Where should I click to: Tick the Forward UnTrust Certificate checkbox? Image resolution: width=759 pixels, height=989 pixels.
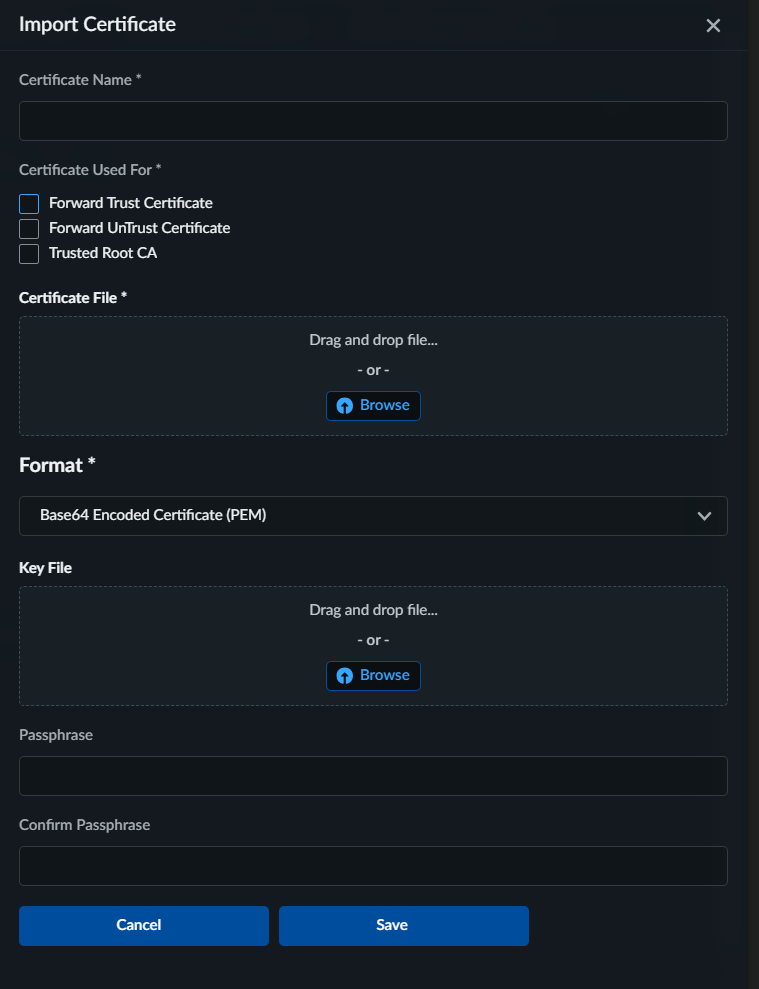pyautogui.click(x=29, y=229)
